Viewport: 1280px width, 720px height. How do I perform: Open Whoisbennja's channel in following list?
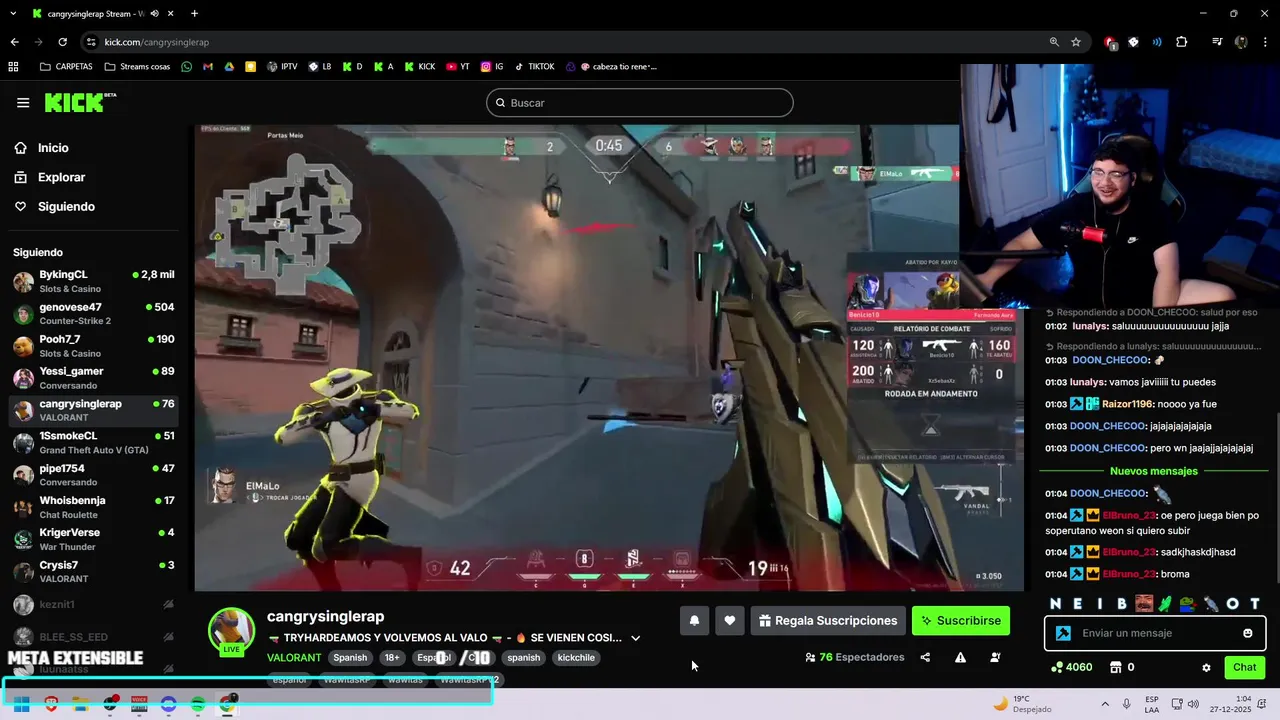[94, 507]
